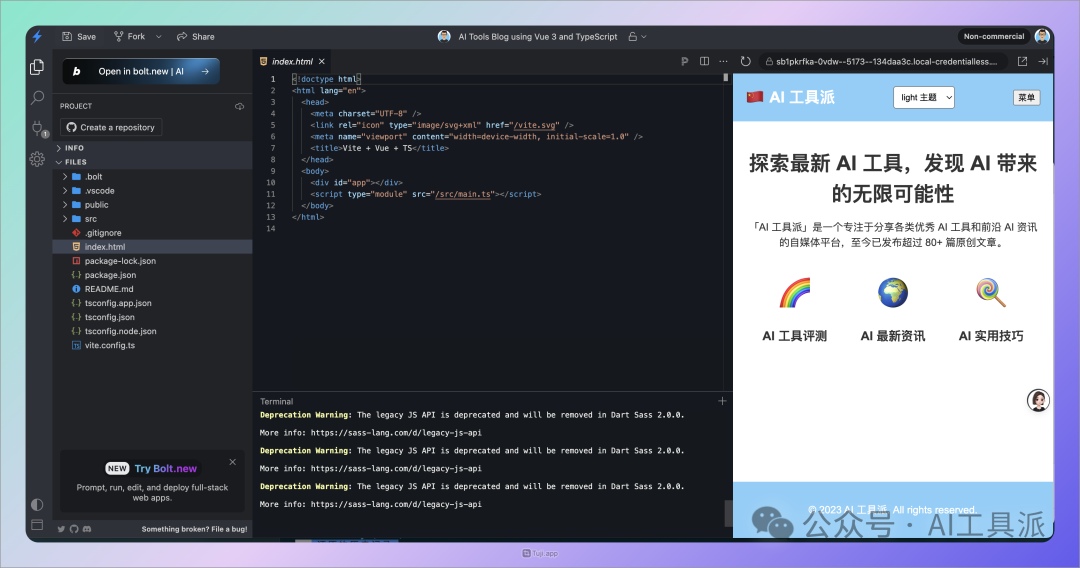Click the terminal vertical scrollbar thumb
Image resolution: width=1080 pixels, height=568 pixels.
pos(728,513)
